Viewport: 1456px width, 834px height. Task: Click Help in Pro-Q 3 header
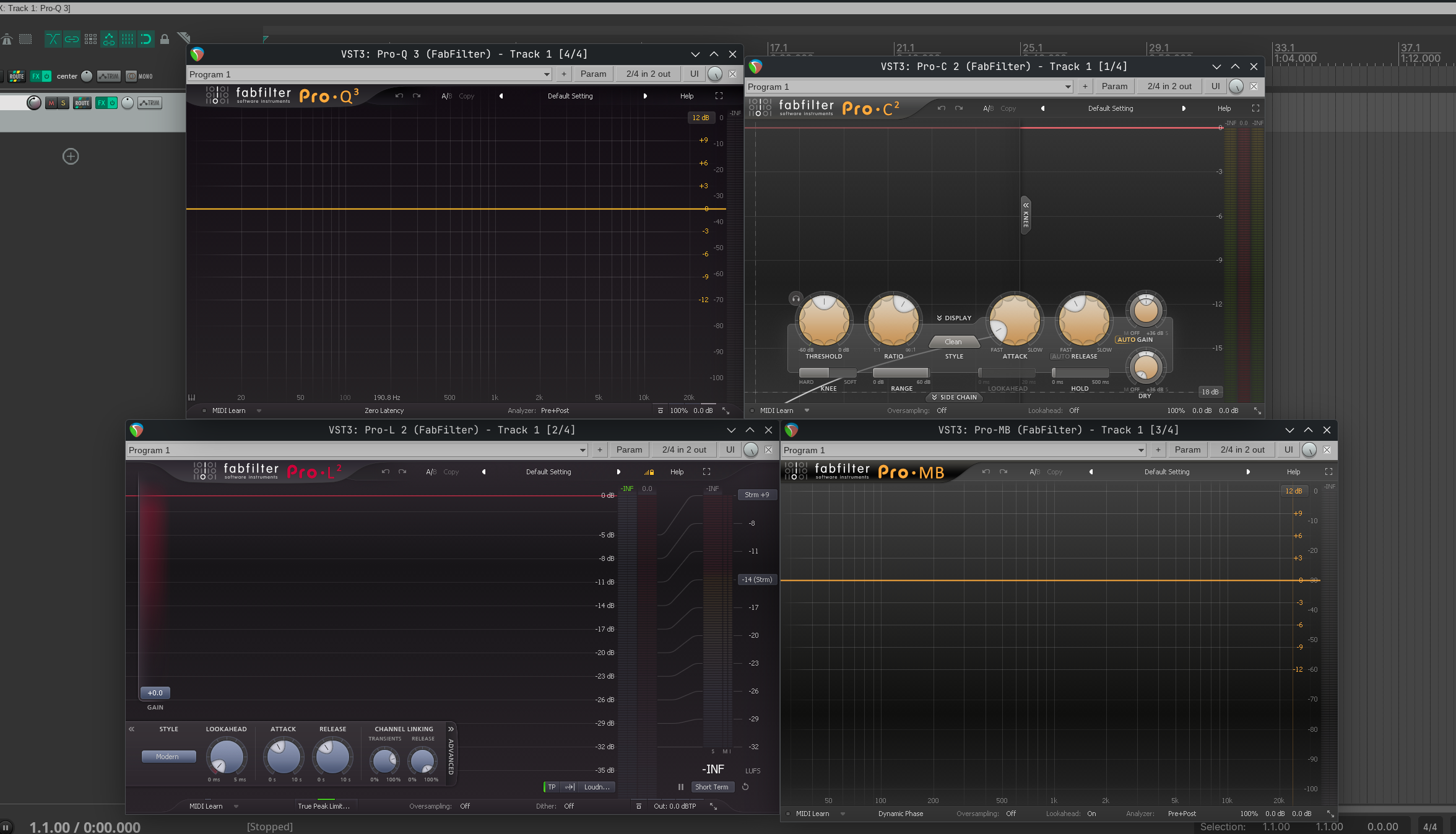tap(687, 96)
